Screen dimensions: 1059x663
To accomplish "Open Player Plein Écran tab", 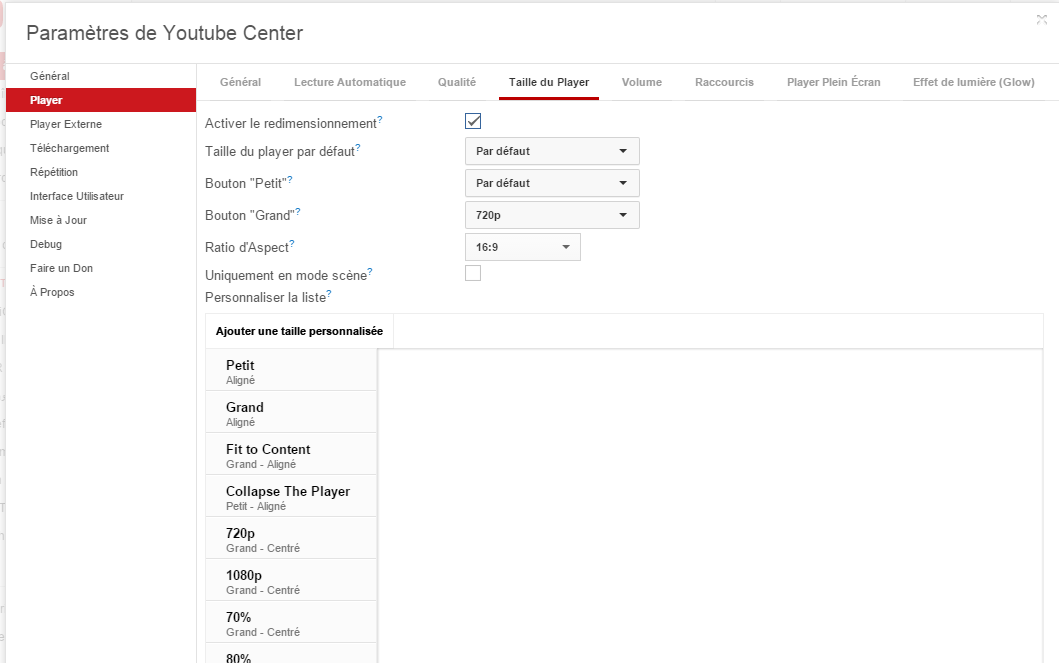I will coord(833,82).
